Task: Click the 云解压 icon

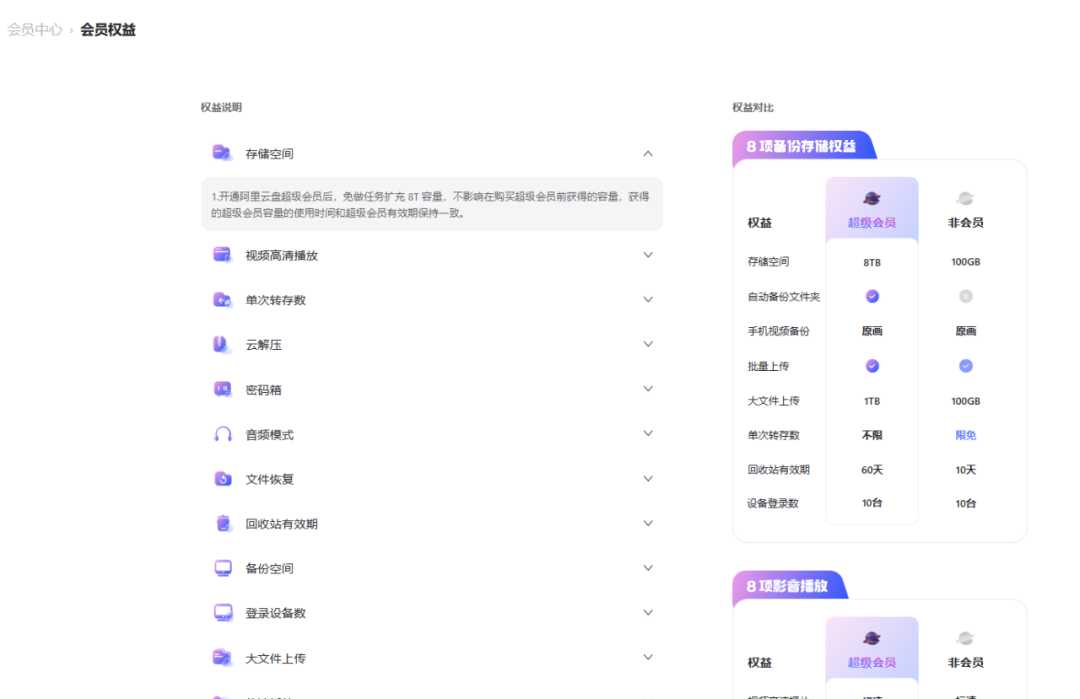Action: pyautogui.click(x=220, y=344)
